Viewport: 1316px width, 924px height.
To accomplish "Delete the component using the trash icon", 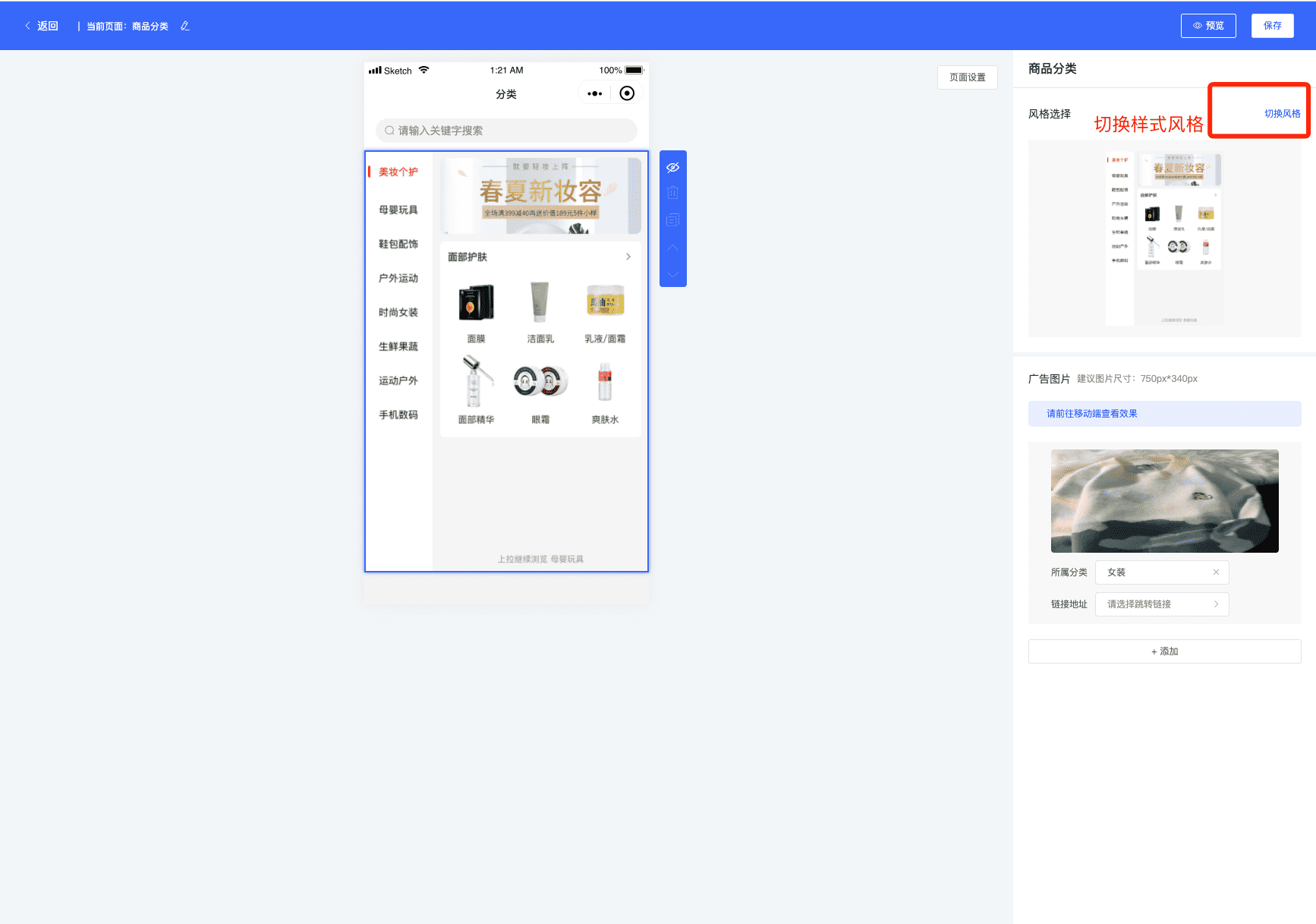I will (x=672, y=193).
